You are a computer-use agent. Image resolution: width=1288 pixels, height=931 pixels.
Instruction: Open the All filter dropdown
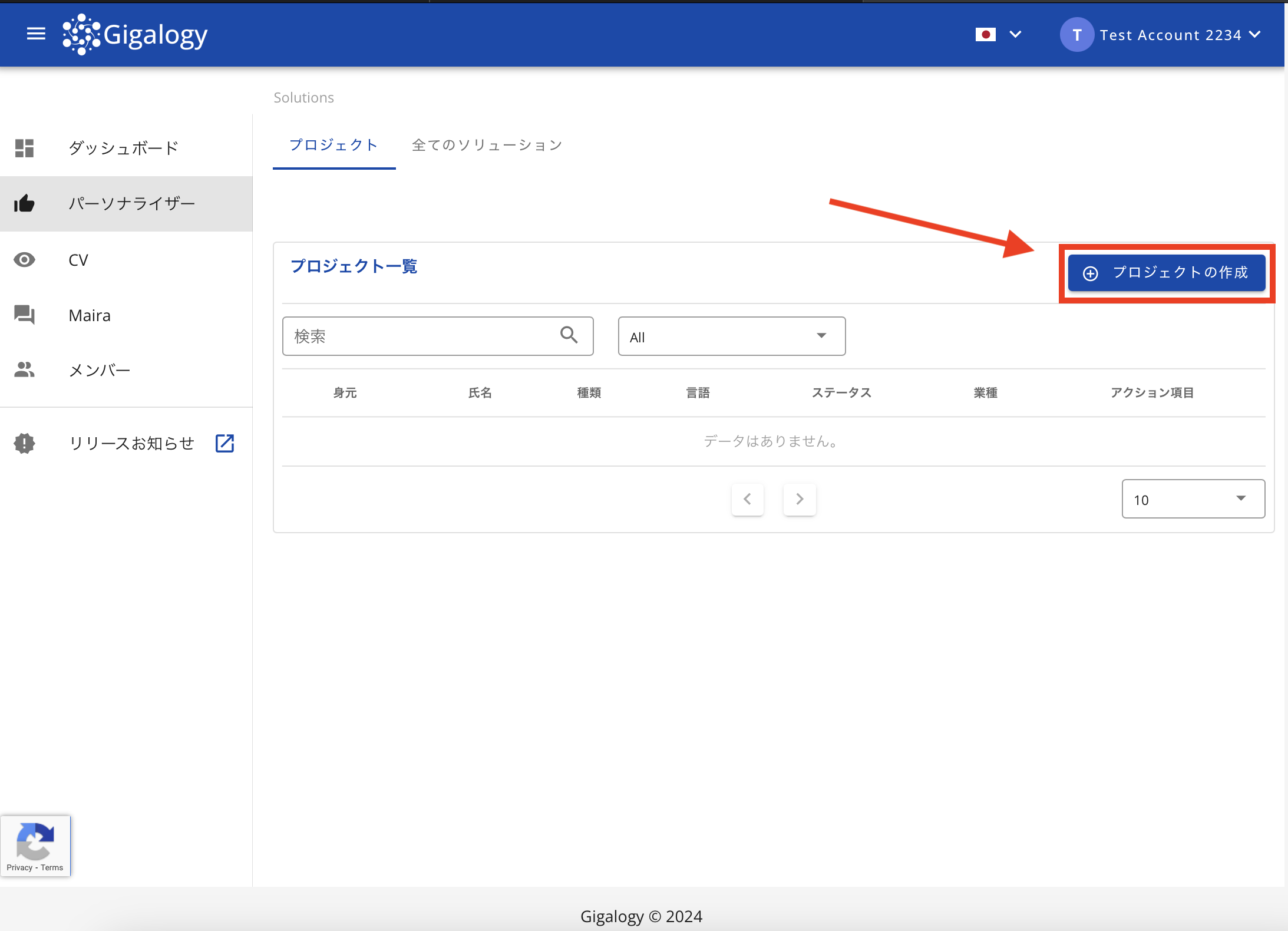pos(731,336)
